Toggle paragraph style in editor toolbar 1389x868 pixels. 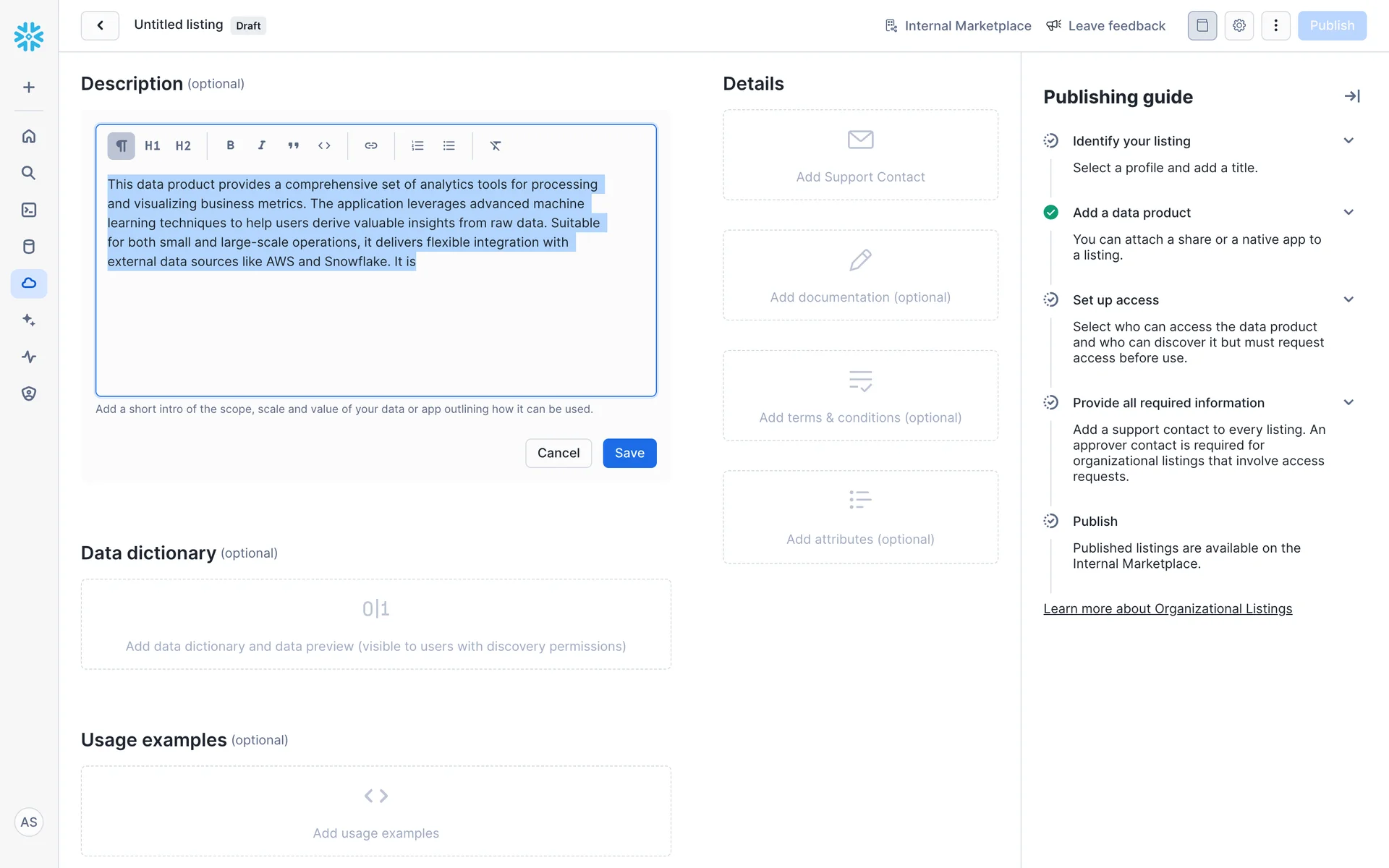tap(121, 145)
